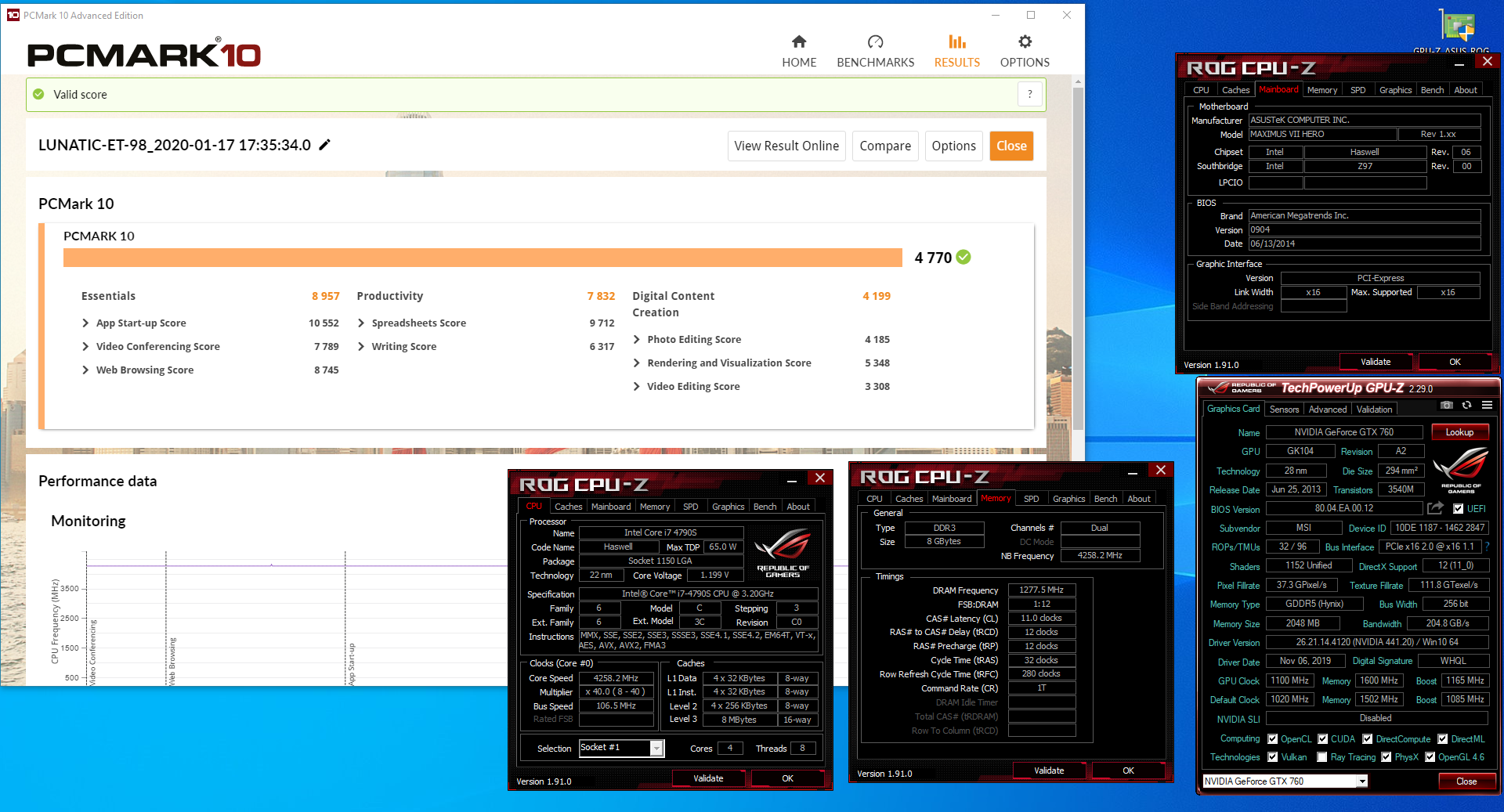Click the Result Options button in PCMark

point(953,146)
